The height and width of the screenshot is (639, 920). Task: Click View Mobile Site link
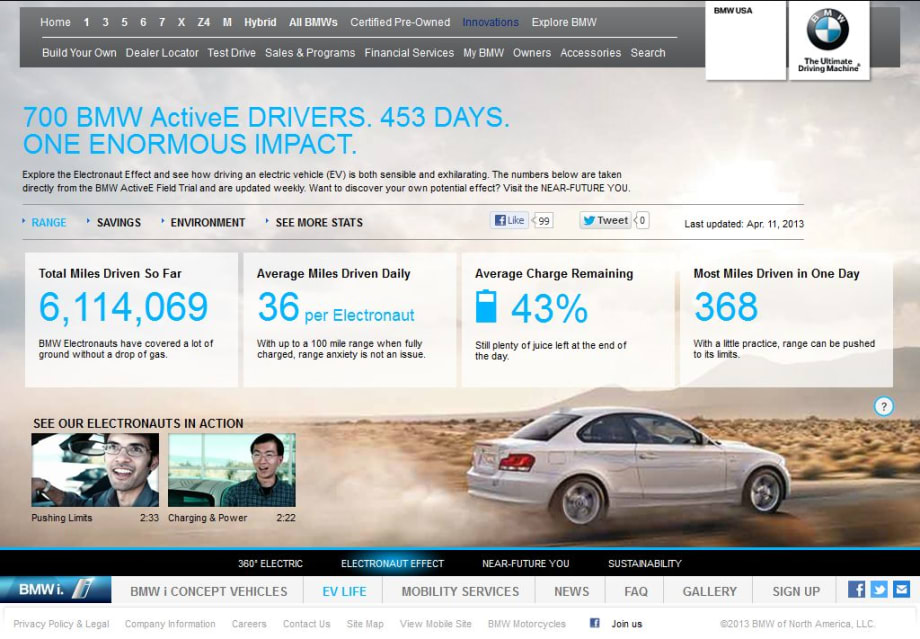point(435,624)
